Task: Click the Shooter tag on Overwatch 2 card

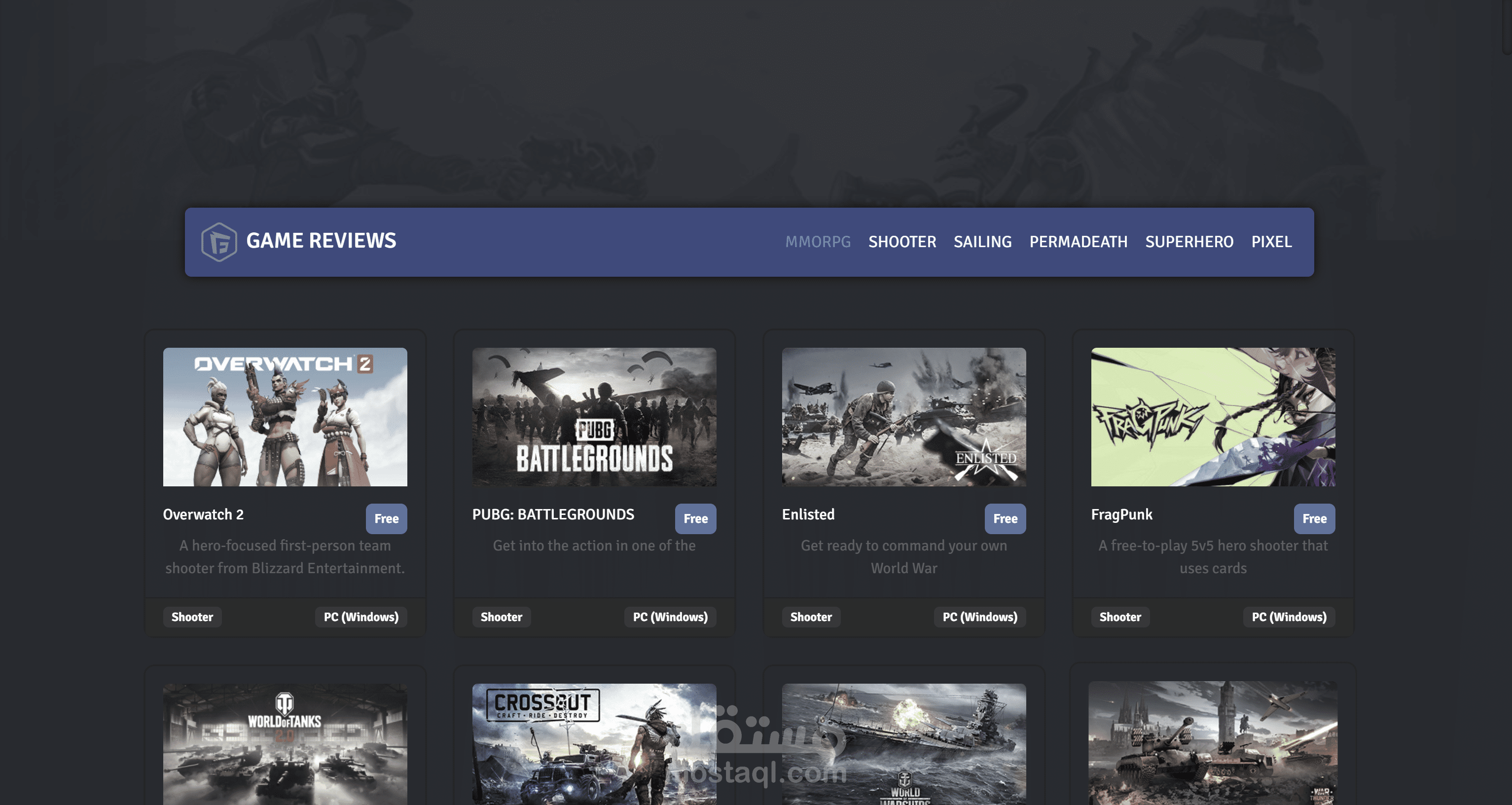Action: [x=192, y=617]
